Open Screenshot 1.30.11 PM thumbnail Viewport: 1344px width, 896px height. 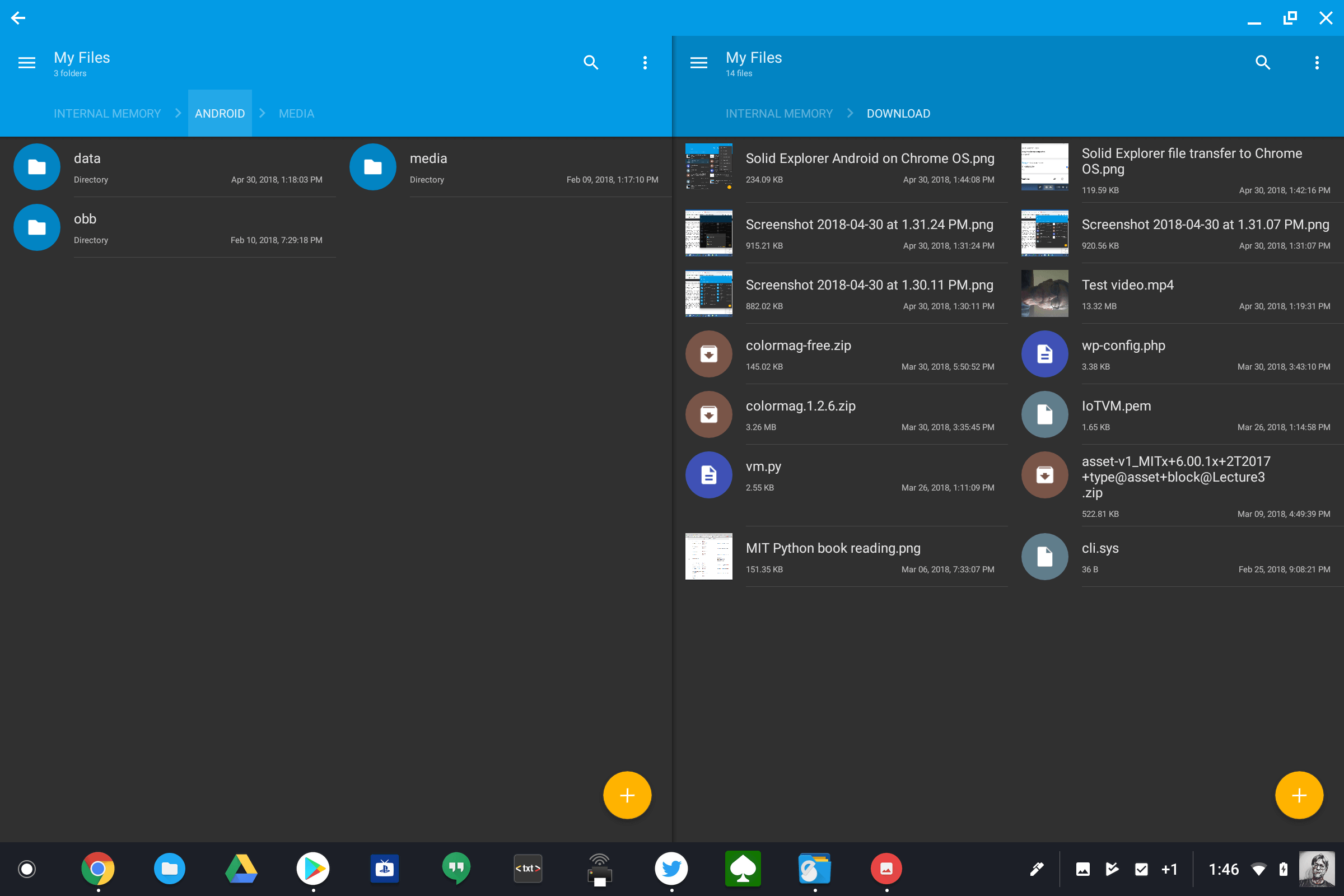(709, 293)
